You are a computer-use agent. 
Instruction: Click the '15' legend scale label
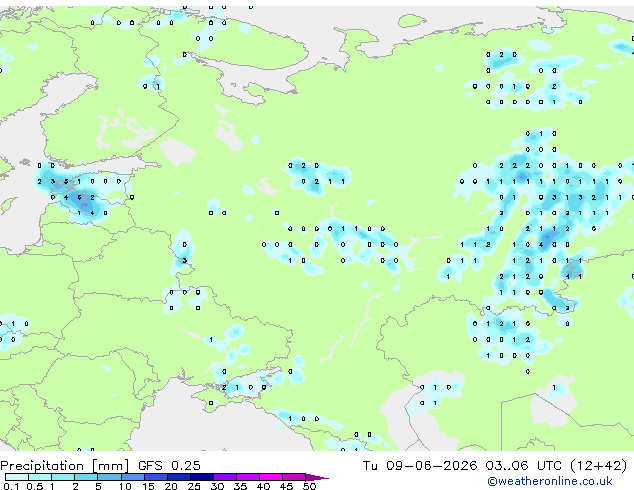coord(148,486)
